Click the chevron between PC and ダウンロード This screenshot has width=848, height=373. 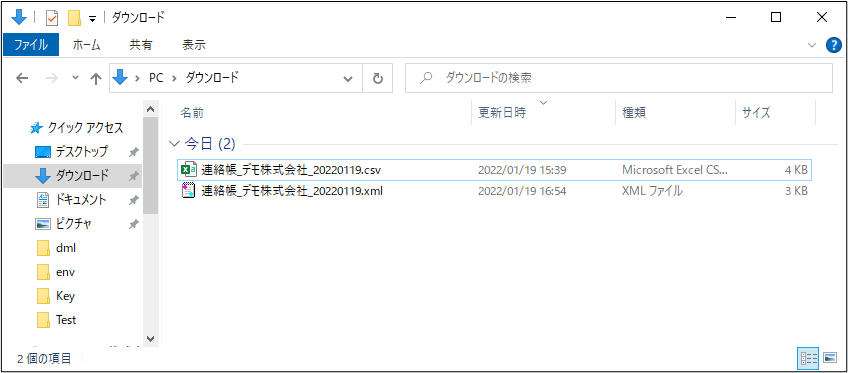pyautogui.click(x=174, y=78)
